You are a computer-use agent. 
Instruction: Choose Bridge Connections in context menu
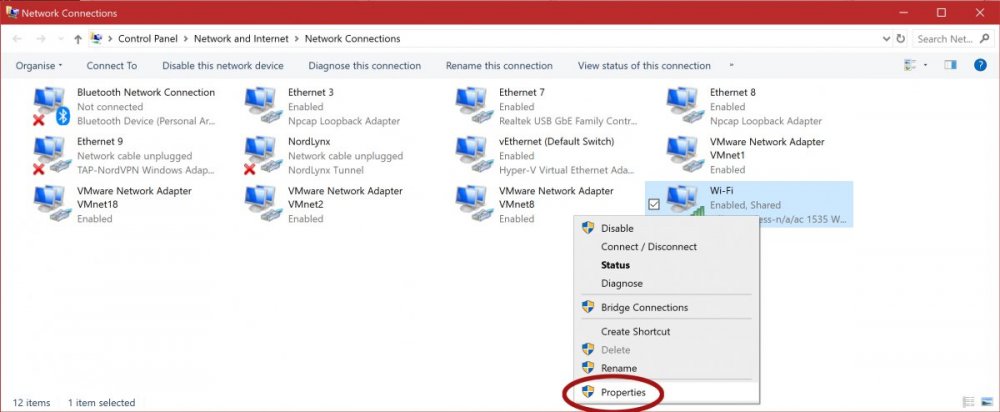click(667, 307)
